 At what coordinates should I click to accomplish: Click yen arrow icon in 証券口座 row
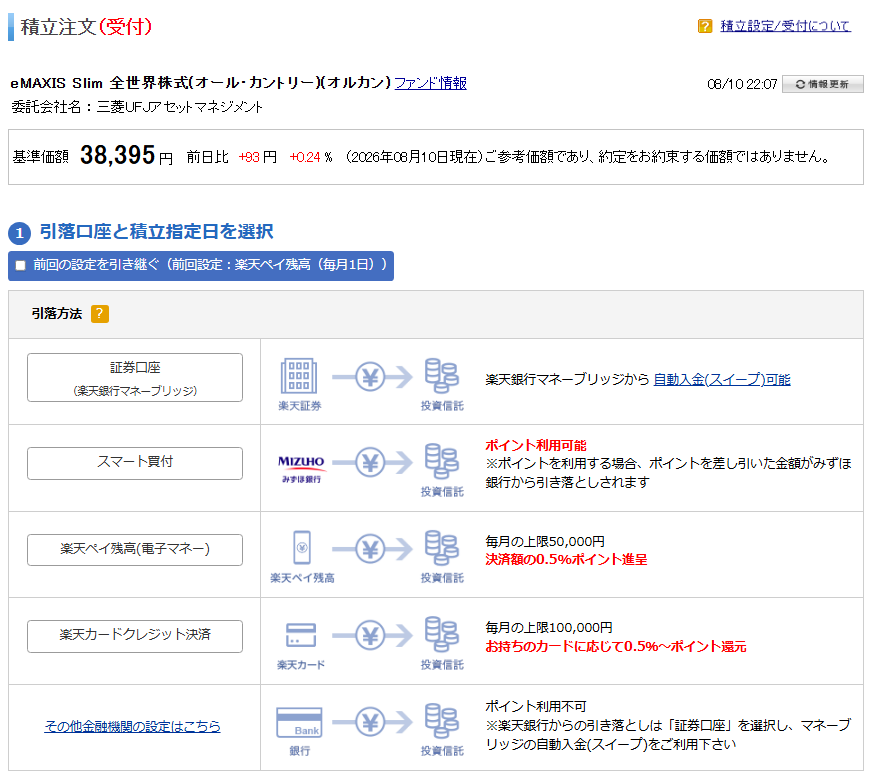(x=372, y=377)
